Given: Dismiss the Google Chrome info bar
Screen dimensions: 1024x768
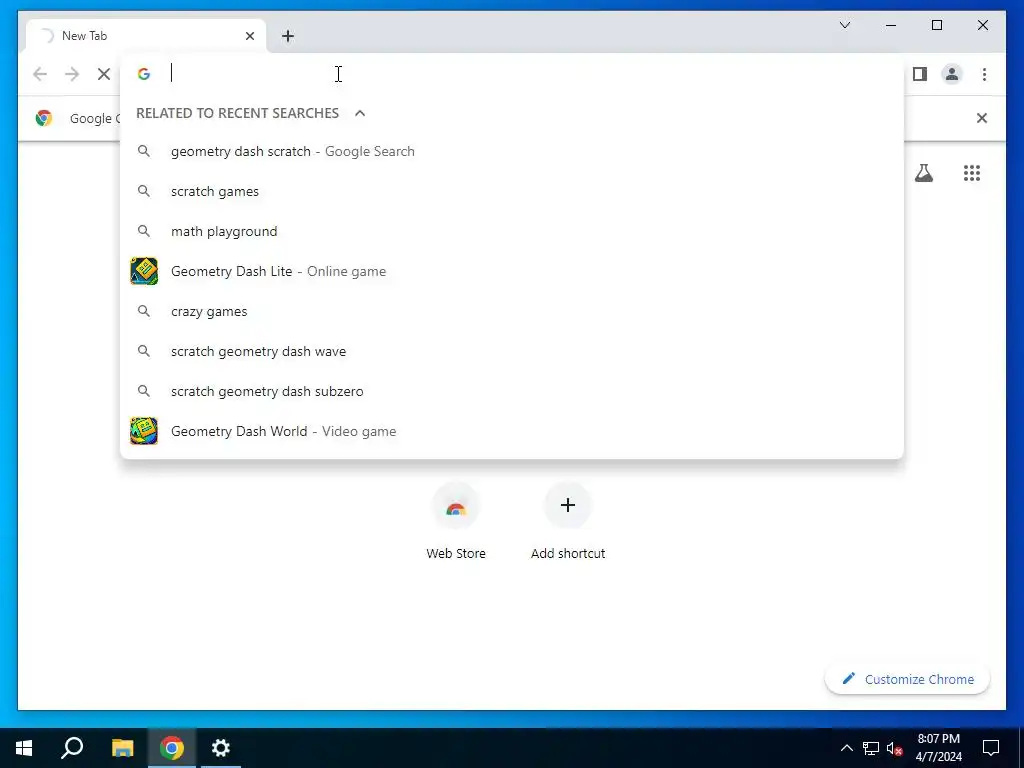Looking at the screenshot, I should click(x=982, y=118).
